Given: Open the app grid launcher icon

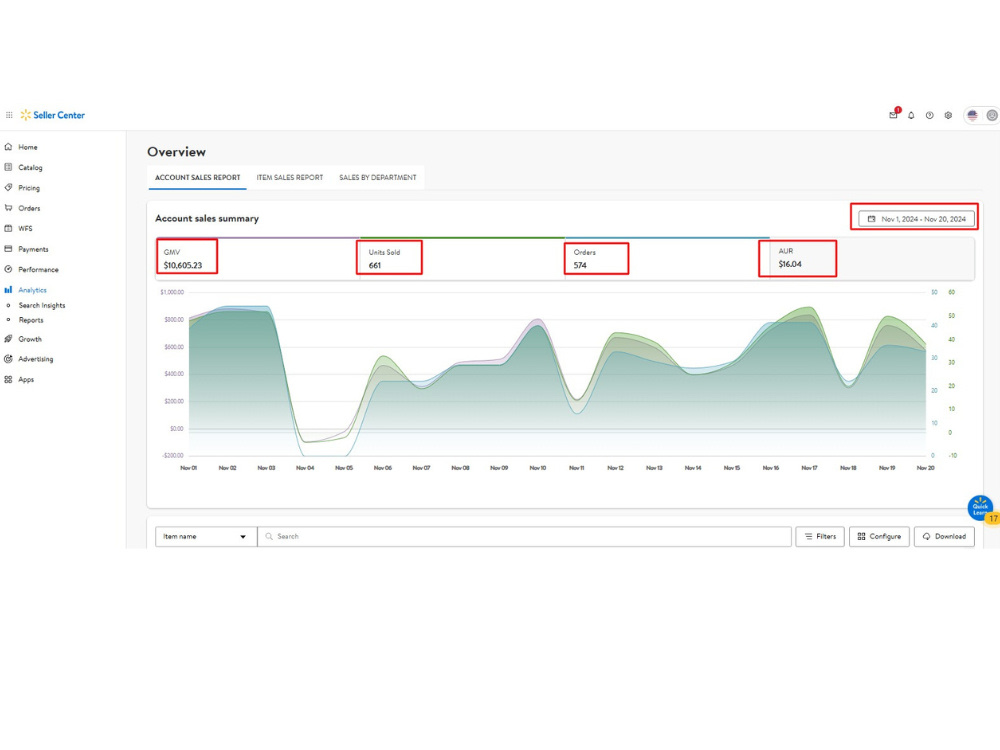Looking at the screenshot, I should (9, 115).
